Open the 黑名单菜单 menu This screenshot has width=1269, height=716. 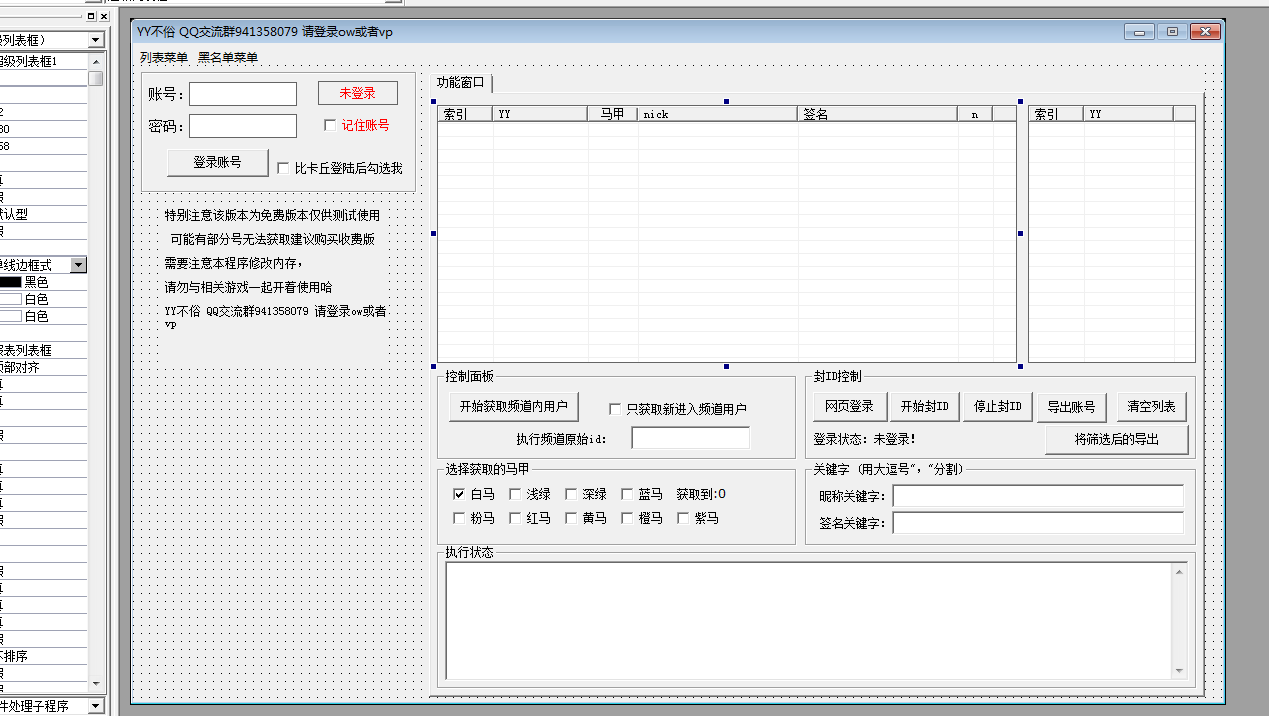click(228, 58)
